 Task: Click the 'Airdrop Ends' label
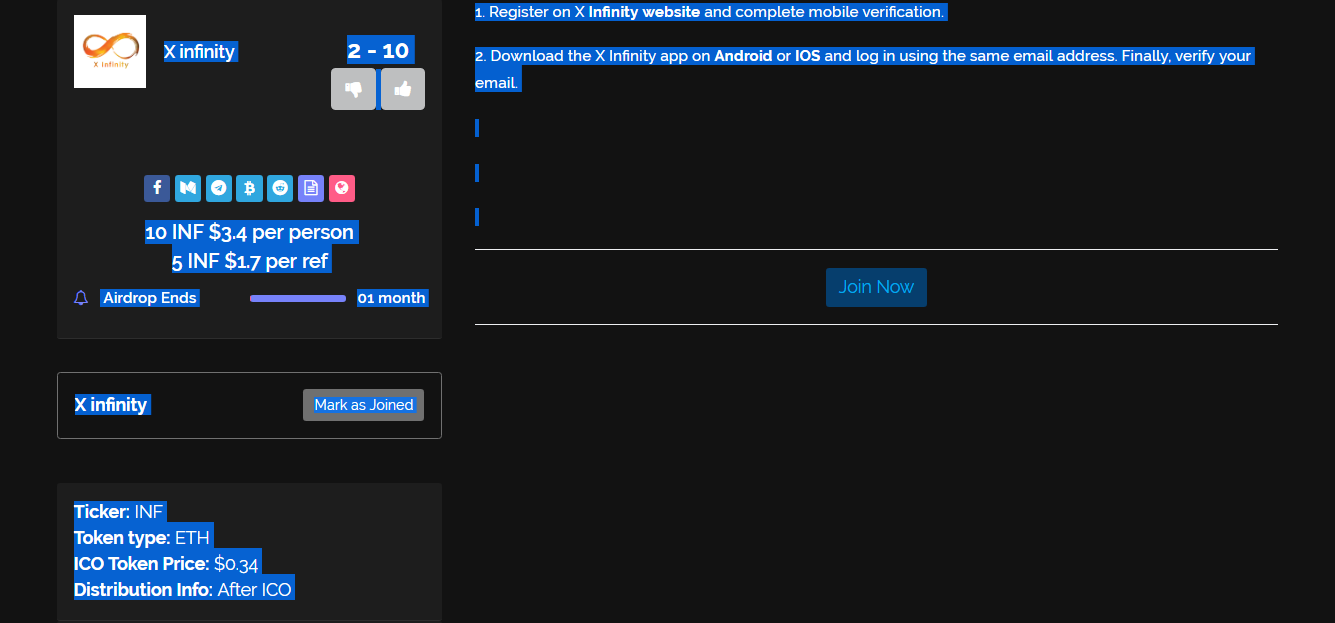(150, 298)
